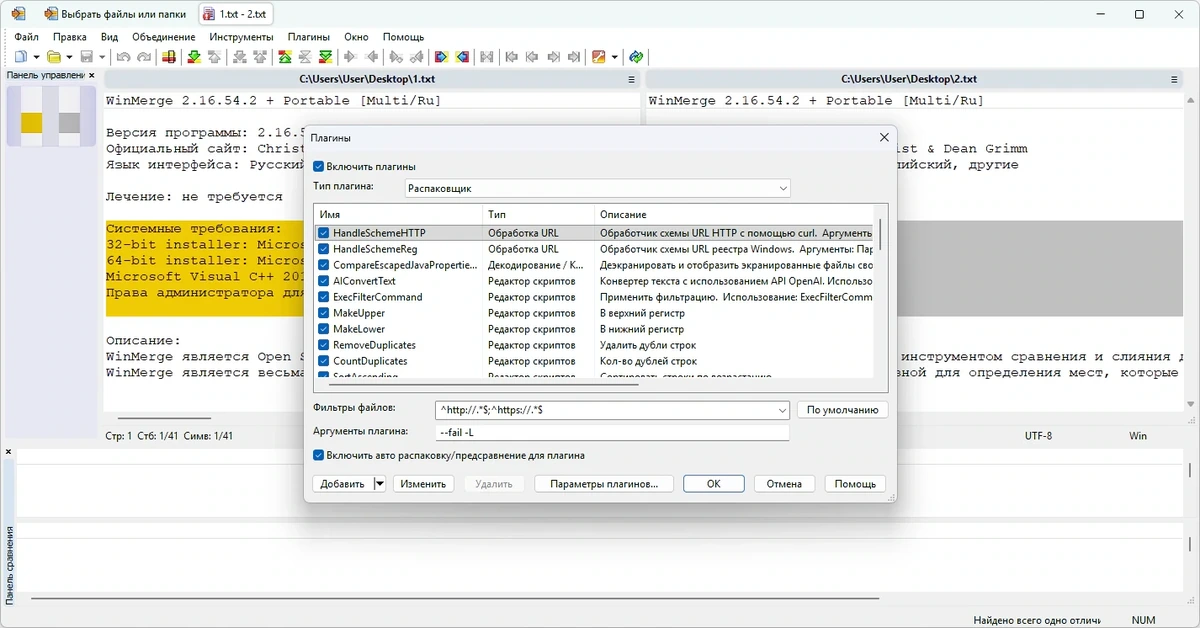Click Copy to Left and Advance icon

[x=416, y=57]
